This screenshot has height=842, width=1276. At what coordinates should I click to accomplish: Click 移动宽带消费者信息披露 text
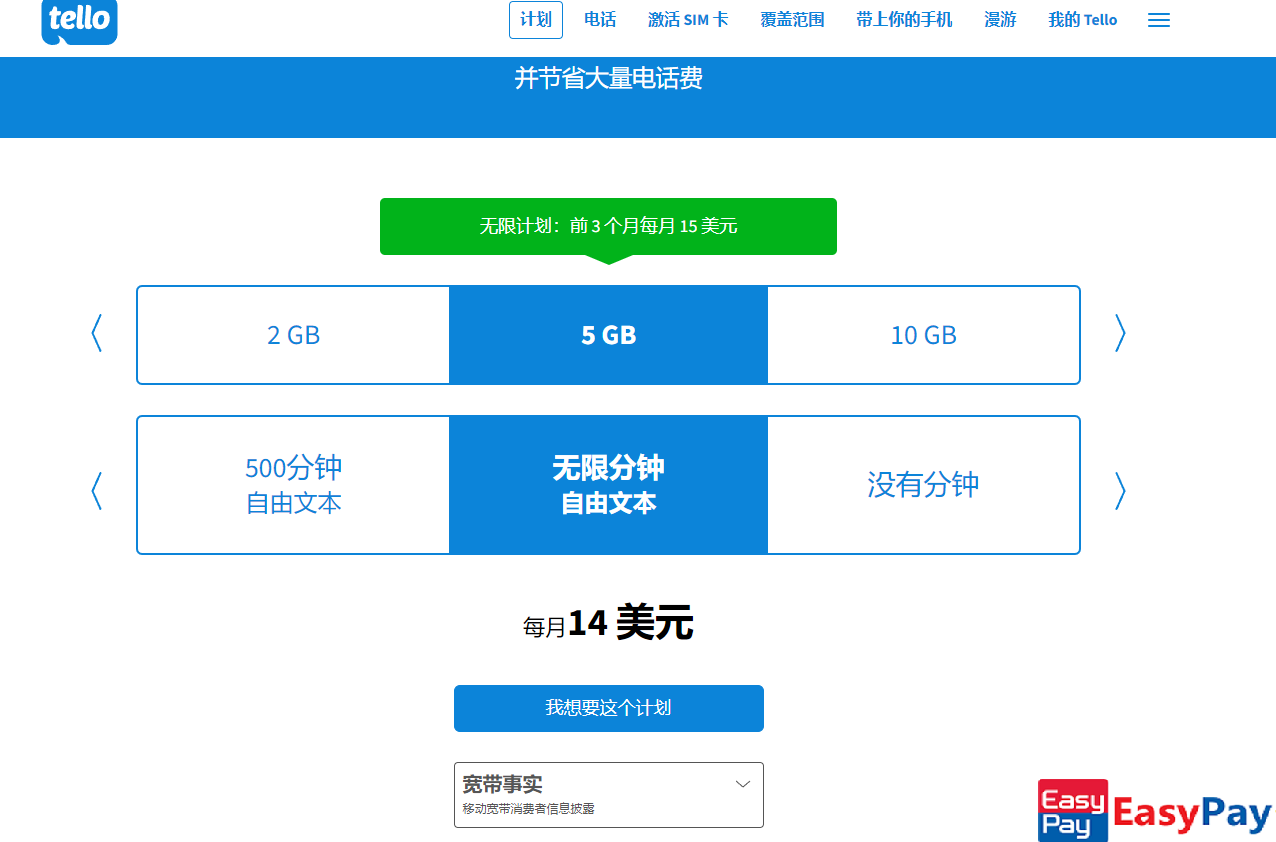pyautogui.click(x=528, y=808)
